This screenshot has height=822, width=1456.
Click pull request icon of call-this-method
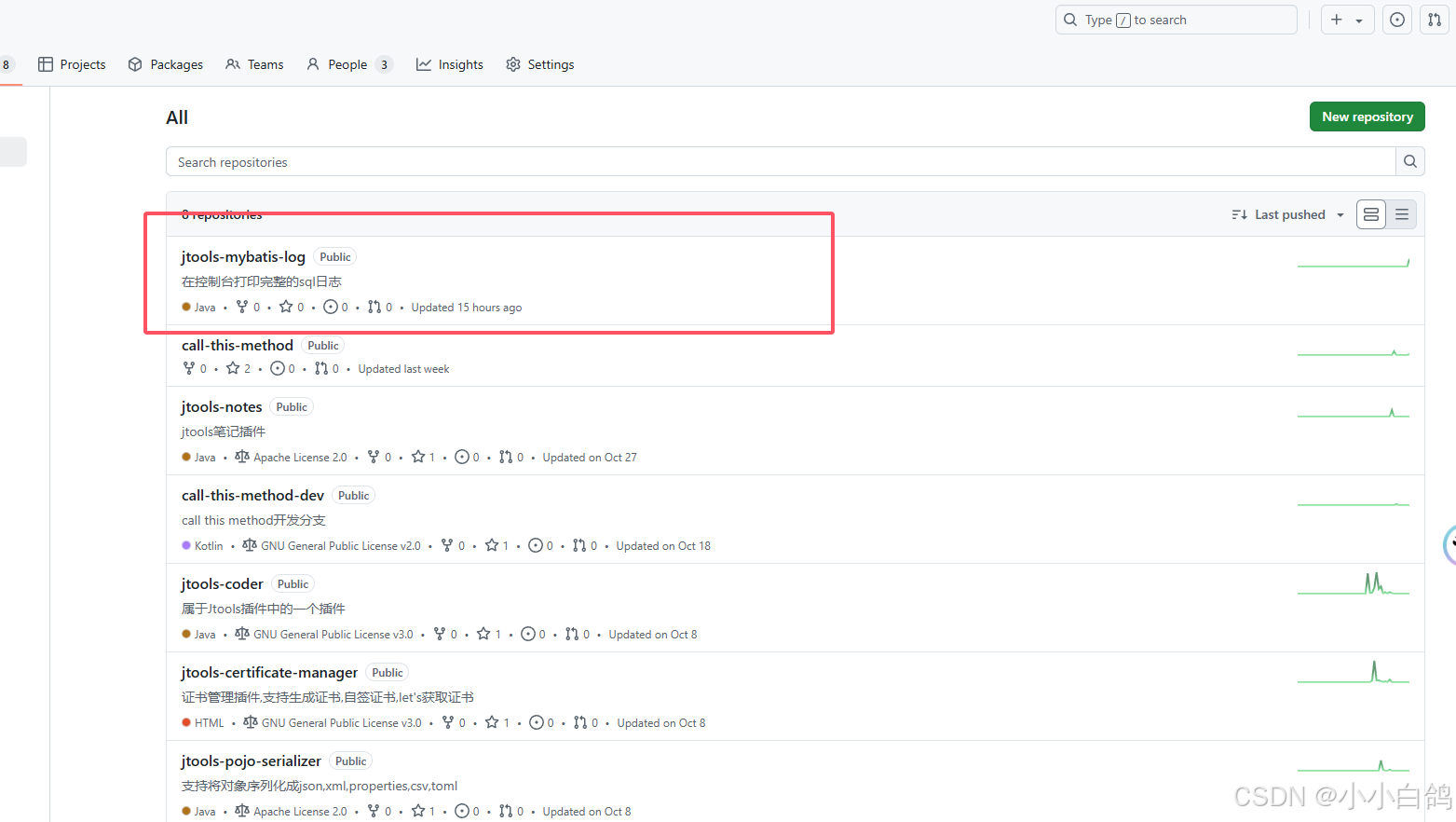pyautogui.click(x=321, y=368)
